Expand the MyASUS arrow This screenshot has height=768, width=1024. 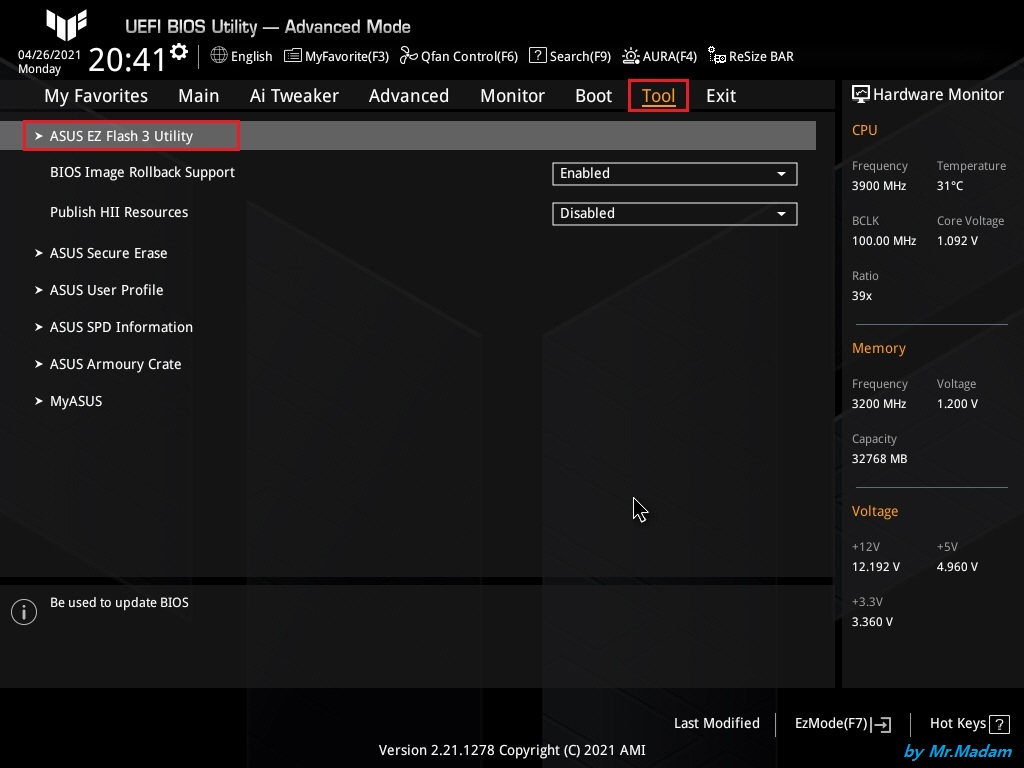pyautogui.click(x=39, y=401)
